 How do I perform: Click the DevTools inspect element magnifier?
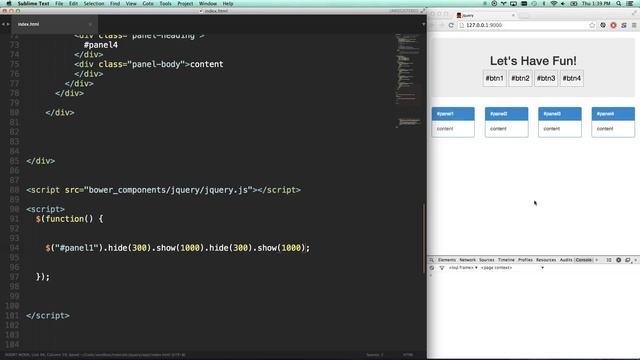point(431,260)
